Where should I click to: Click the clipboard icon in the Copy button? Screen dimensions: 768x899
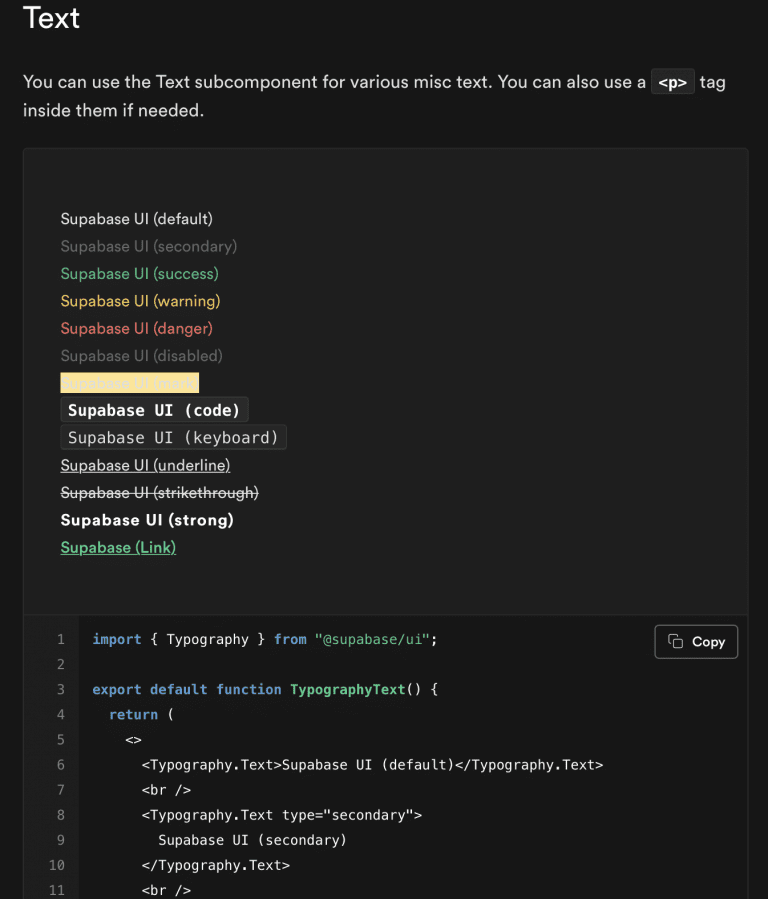tap(676, 642)
